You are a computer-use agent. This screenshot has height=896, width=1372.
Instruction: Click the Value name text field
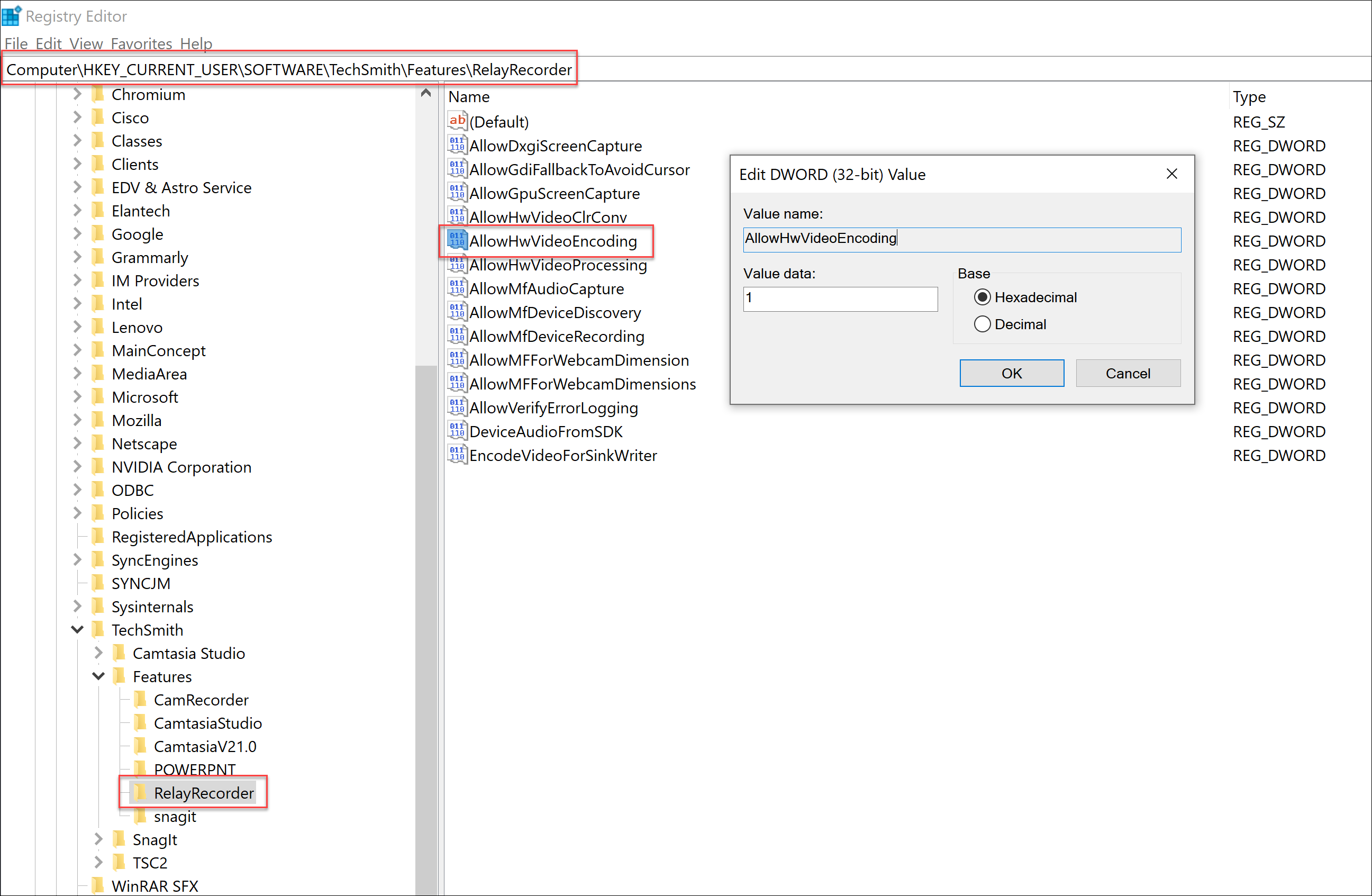coord(961,239)
